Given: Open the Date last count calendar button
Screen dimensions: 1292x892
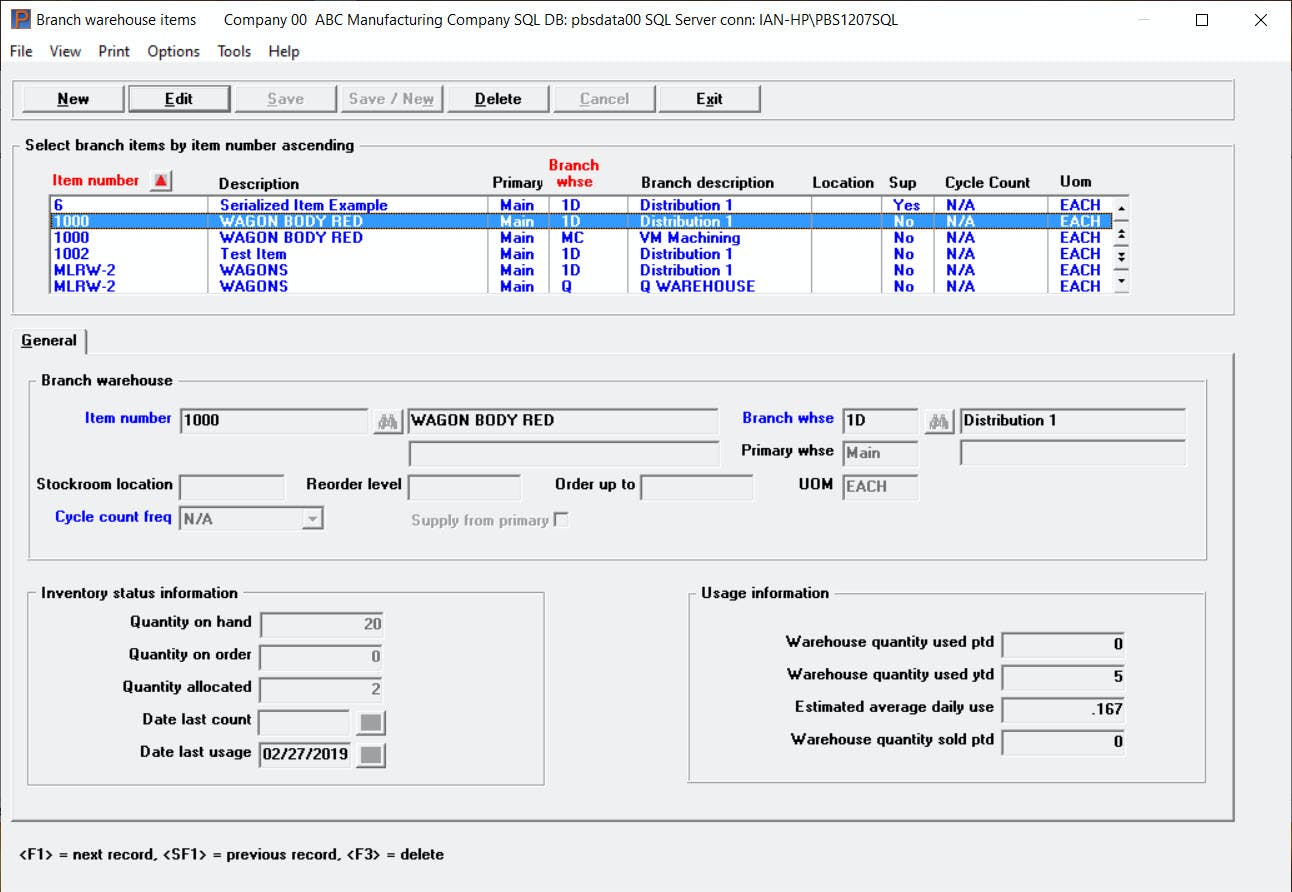Looking at the screenshot, I should pos(371,723).
